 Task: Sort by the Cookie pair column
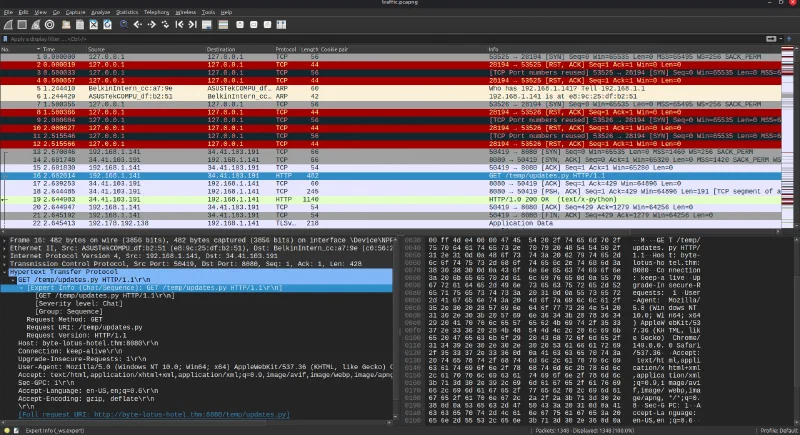coord(334,49)
